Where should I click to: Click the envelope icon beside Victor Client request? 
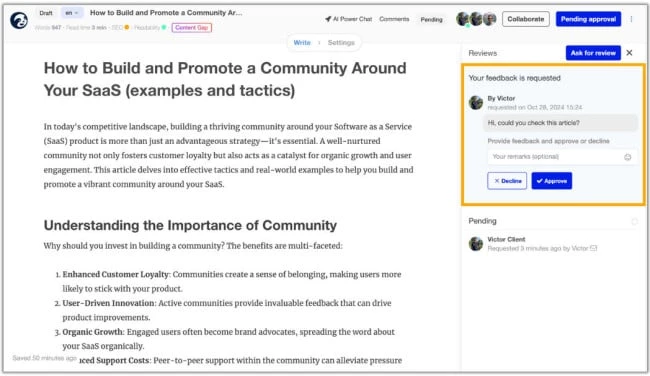[x=594, y=248]
